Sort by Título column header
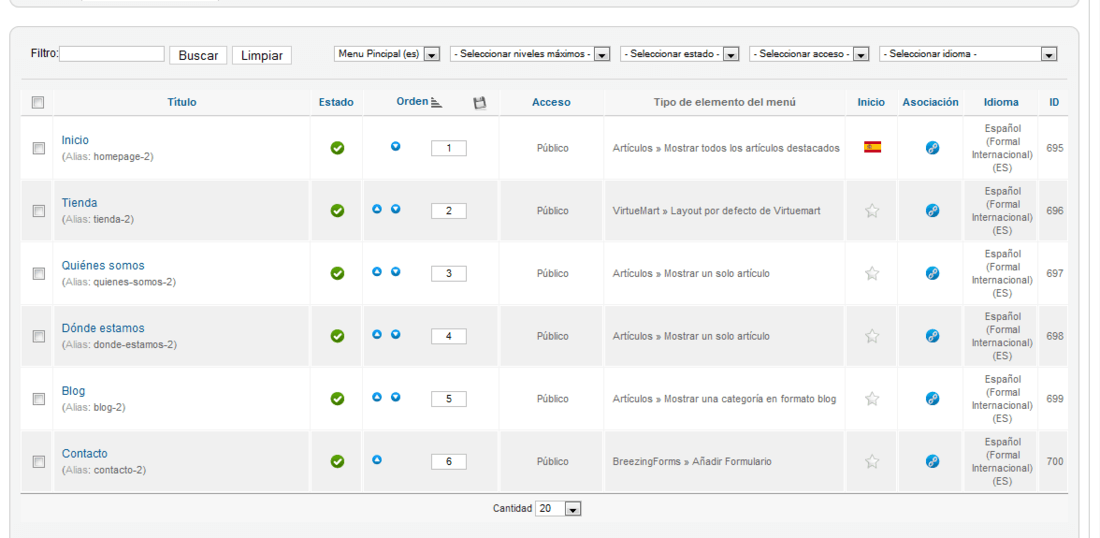Viewport: 1100px width, 538px height. point(182,102)
